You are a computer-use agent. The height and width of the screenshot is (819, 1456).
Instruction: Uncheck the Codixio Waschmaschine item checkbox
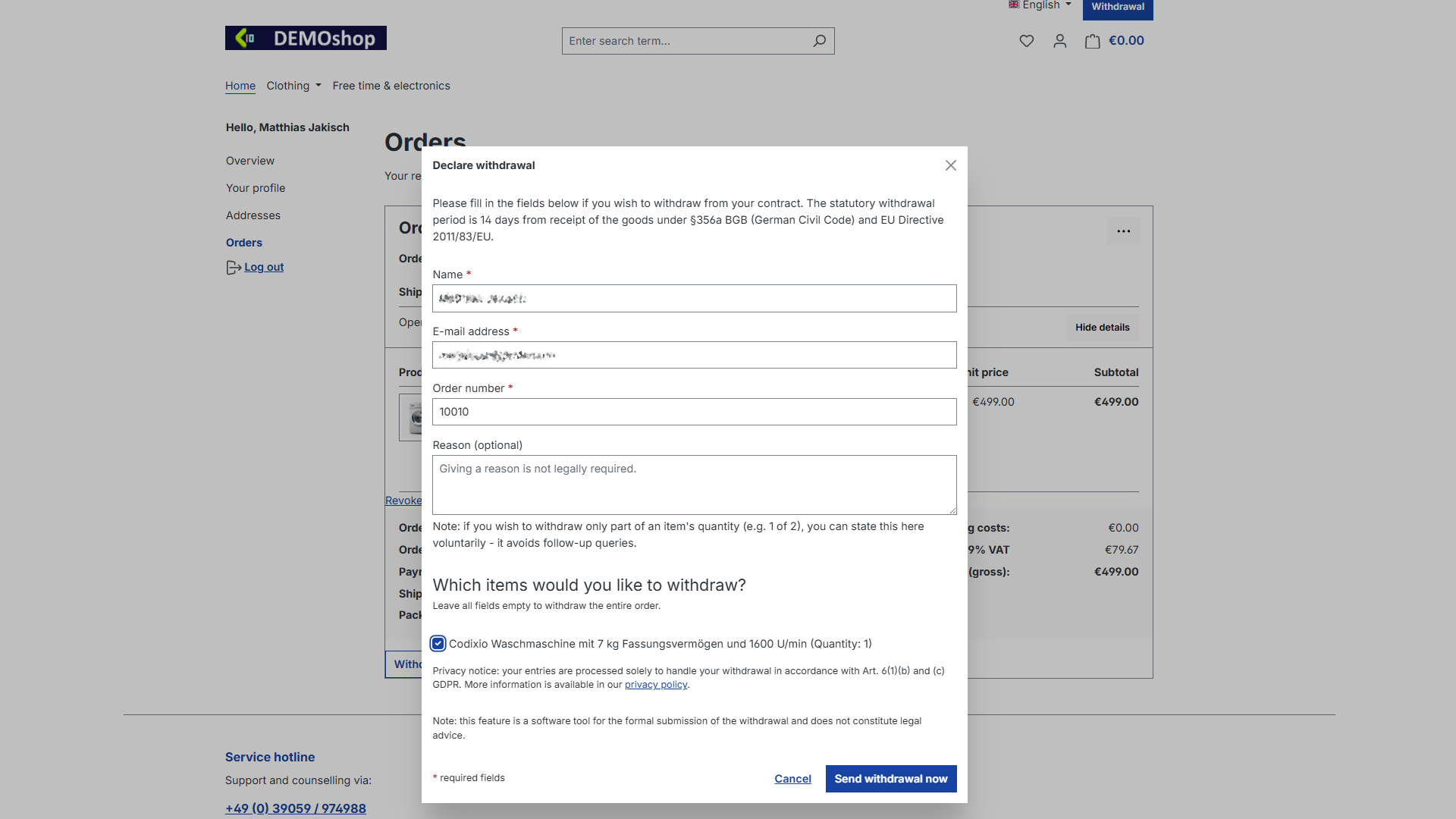pyautogui.click(x=438, y=644)
